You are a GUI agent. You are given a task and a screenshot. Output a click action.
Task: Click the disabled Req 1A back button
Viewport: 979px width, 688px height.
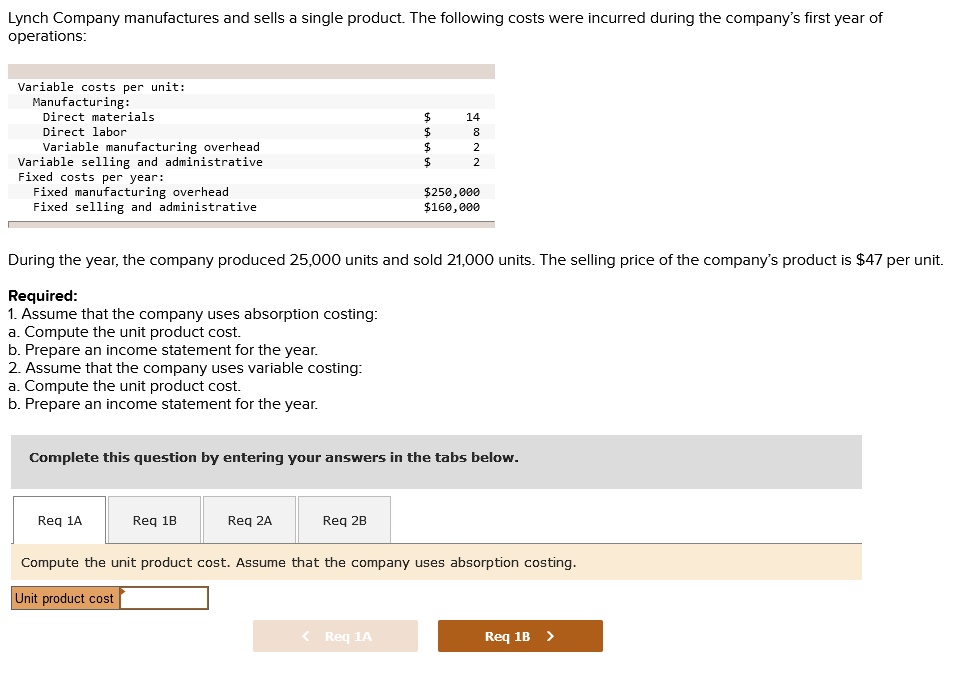pyautogui.click(x=335, y=635)
